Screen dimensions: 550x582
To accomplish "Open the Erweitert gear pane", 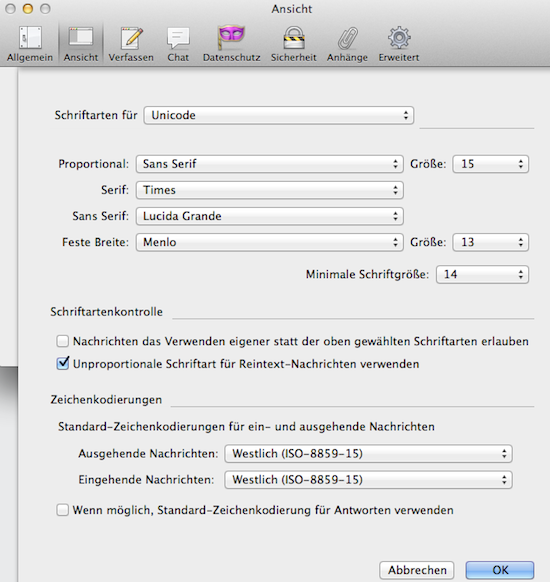I will [x=399, y=44].
